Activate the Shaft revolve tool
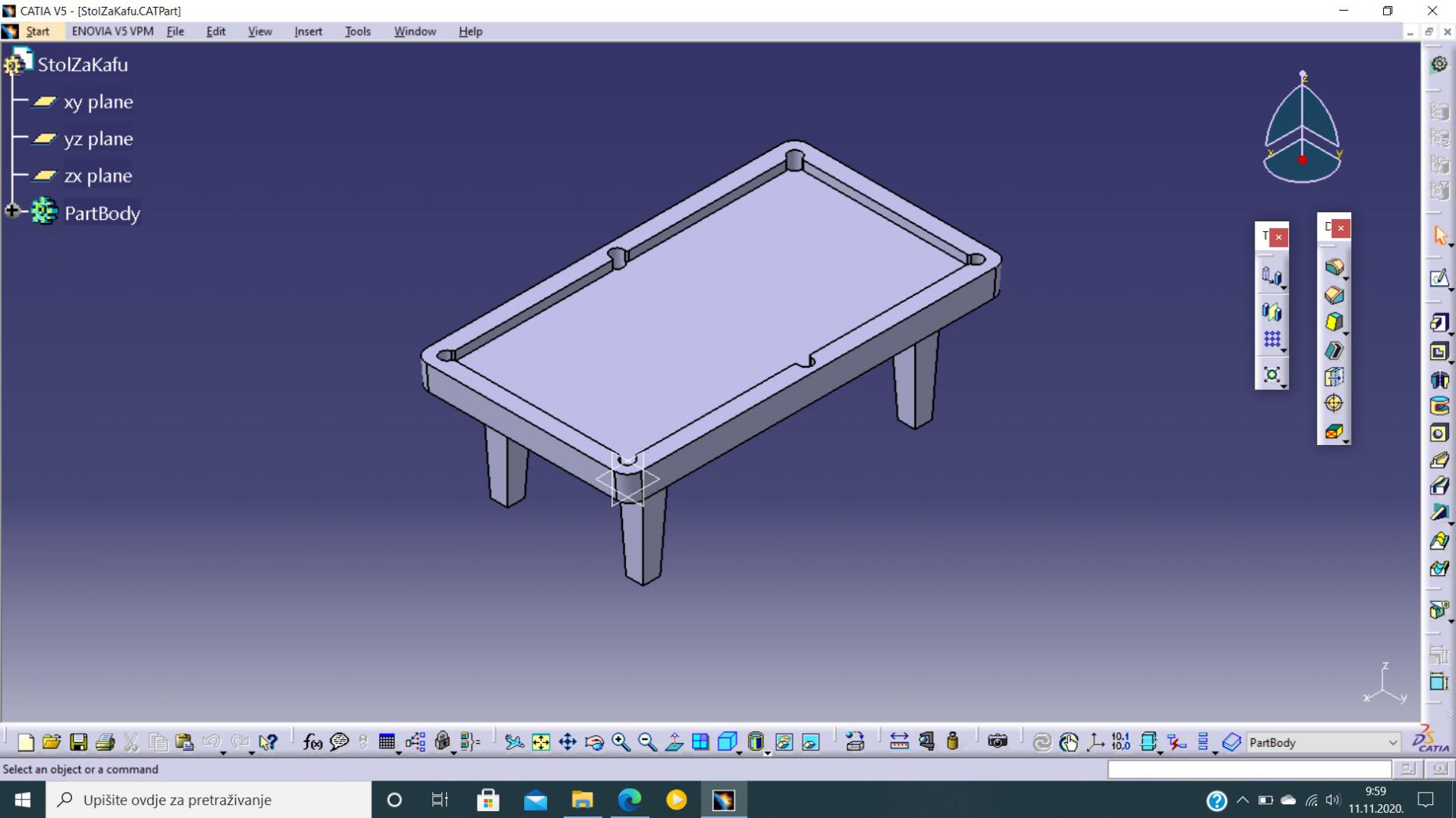Viewport: 1456px width, 818px height. coord(1438,381)
